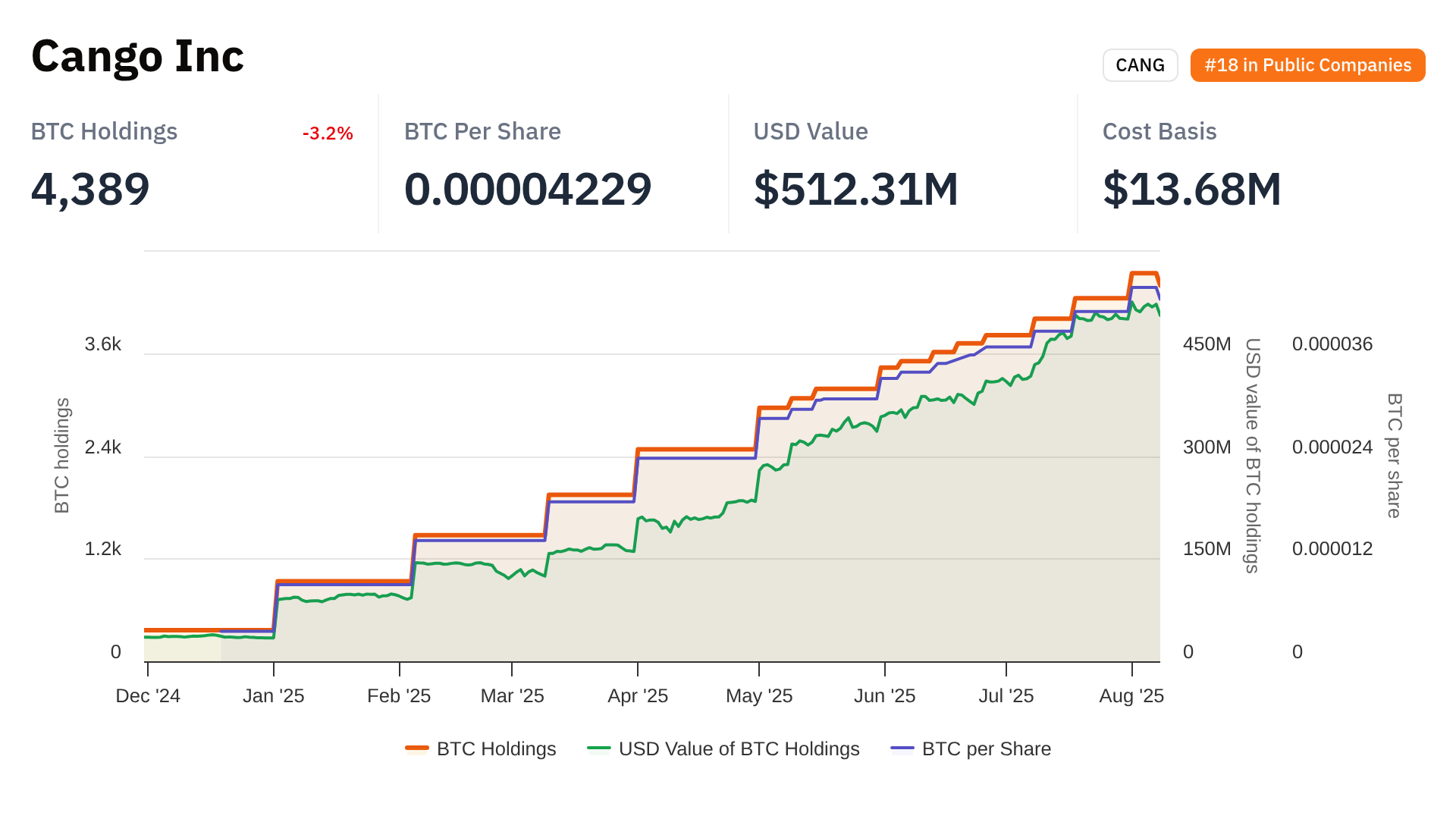
Task: Click the BTC Holdings card label
Action: coord(104,132)
